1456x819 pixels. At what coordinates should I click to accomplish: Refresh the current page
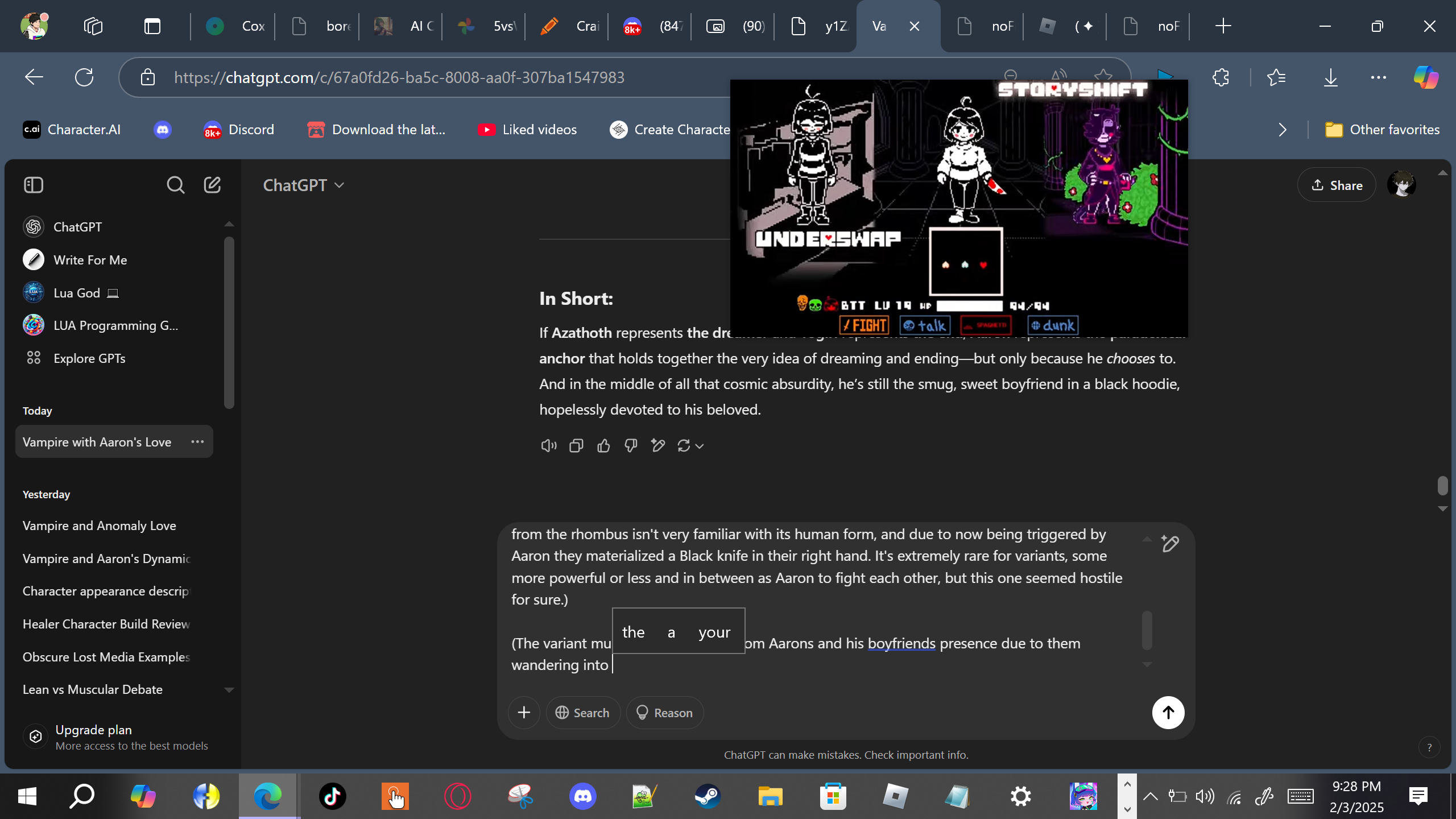click(84, 77)
